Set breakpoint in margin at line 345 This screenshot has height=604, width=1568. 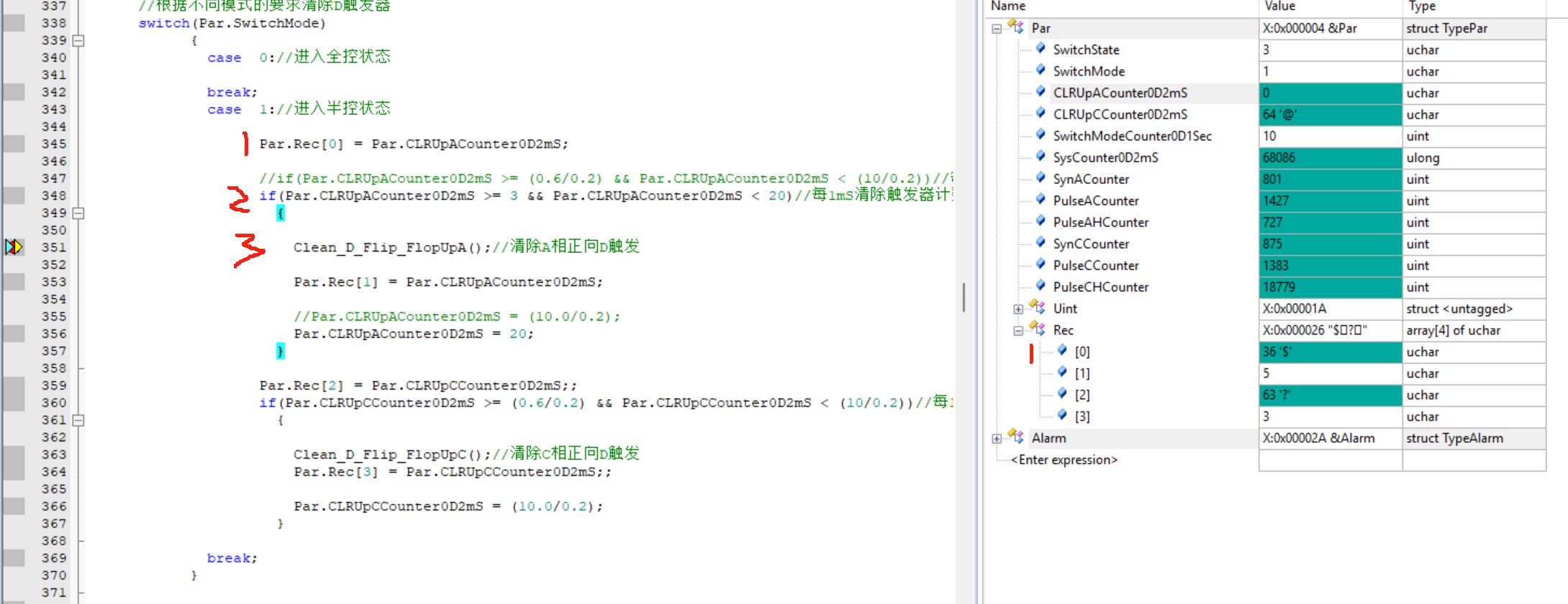coord(14,144)
